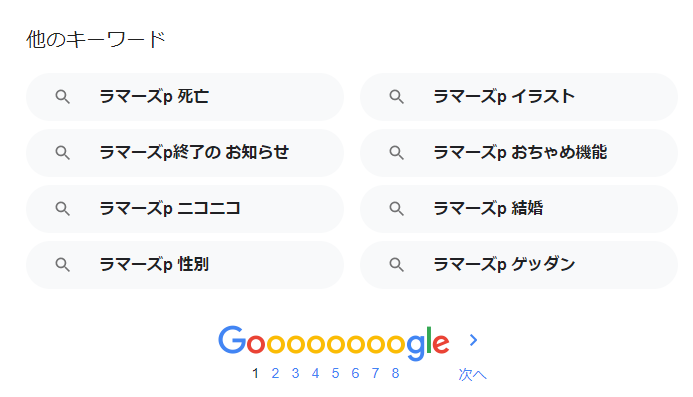Screen dimensions: 693x397
Task: Click search icon beside ラマーズp イラスト
Action: pyautogui.click(x=396, y=97)
